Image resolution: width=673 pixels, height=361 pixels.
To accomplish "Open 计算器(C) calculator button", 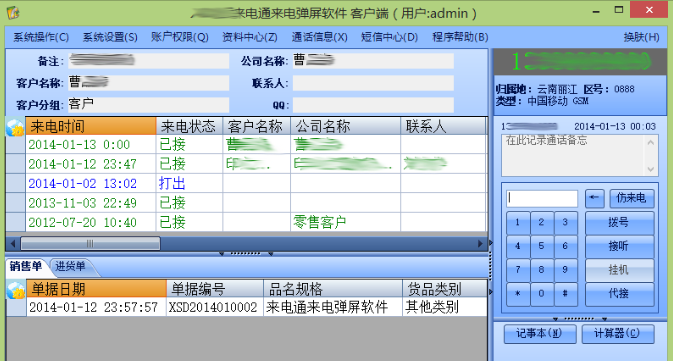I will point(617,334).
